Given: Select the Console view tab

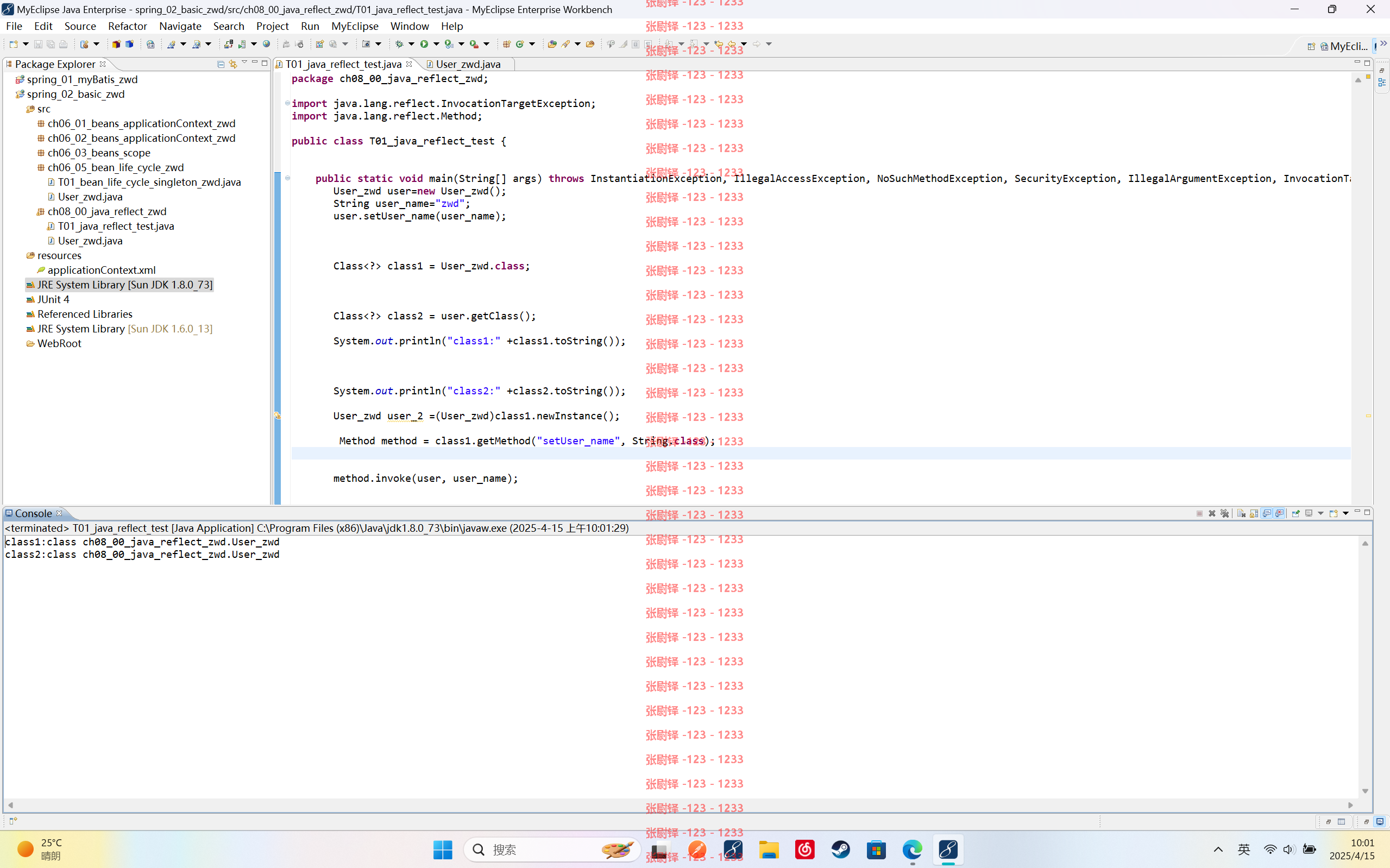Looking at the screenshot, I should point(33,513).
